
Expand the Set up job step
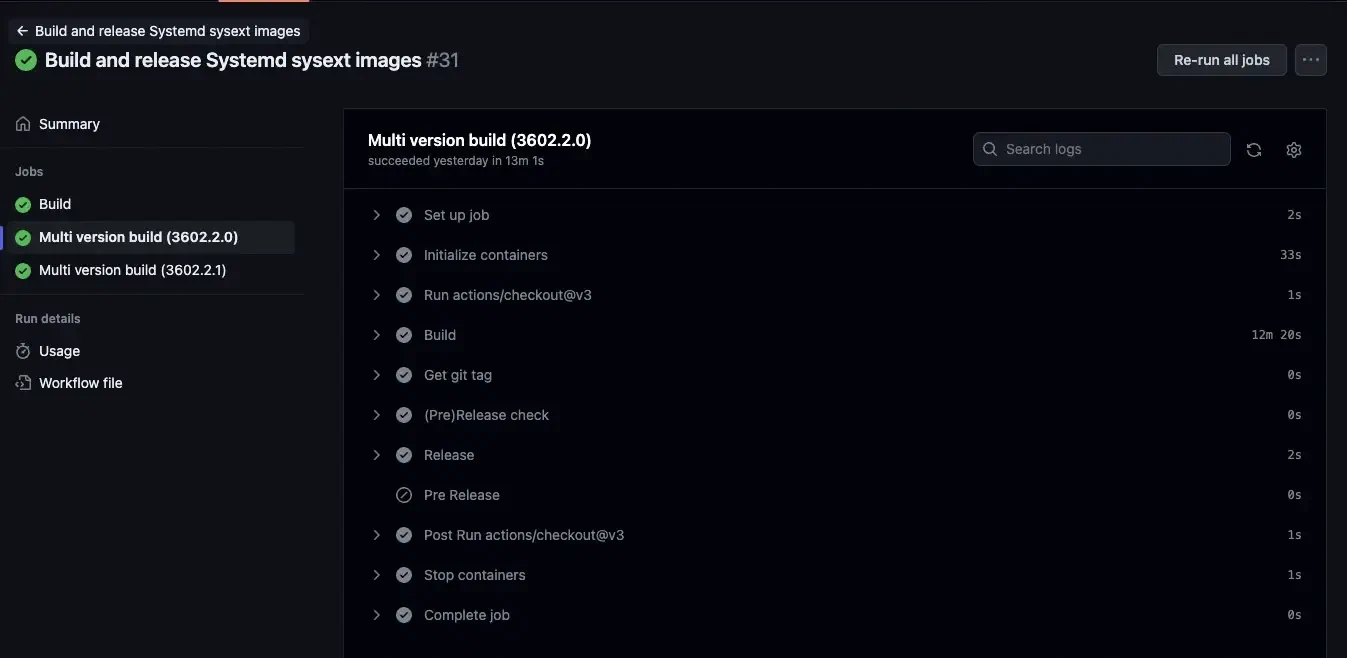pyautogui.click(x=376, y=214)
